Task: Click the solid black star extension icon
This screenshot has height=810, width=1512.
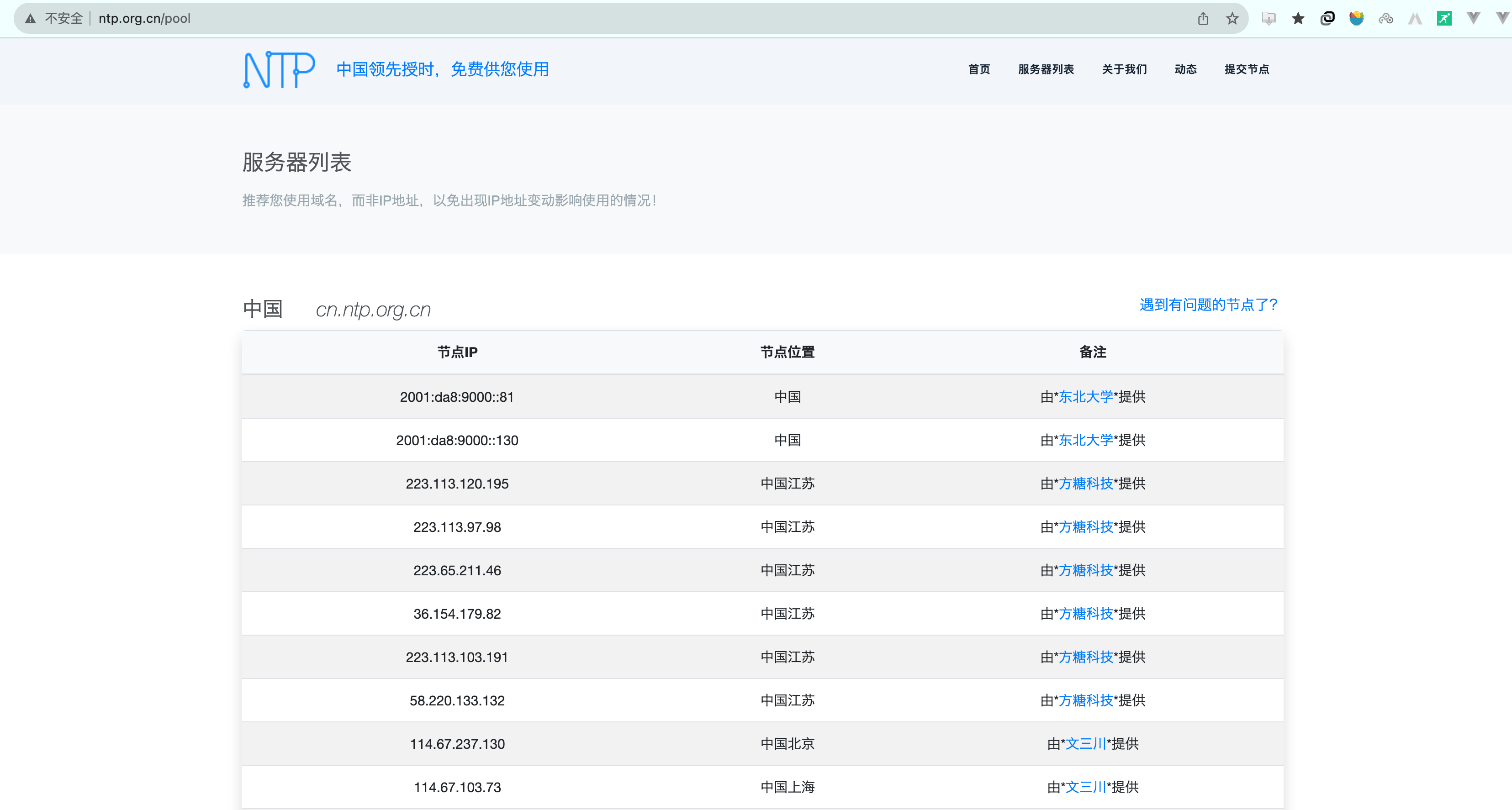Action: (1298, 19)
